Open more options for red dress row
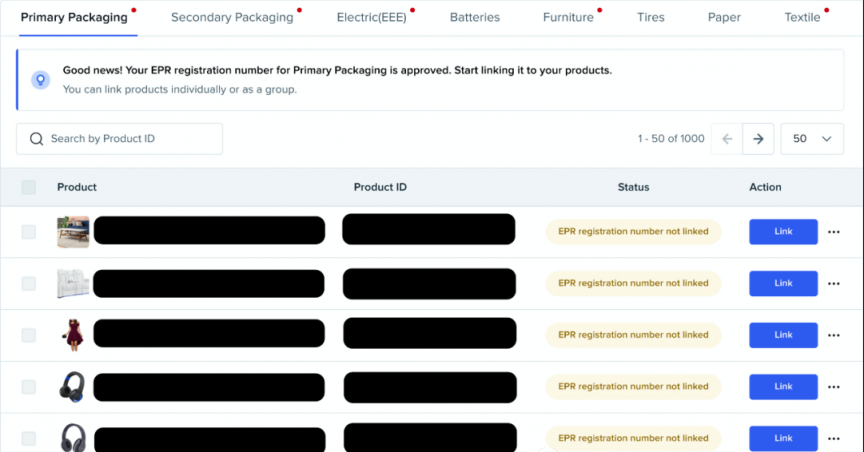This screenshot has height=452, width=864. [834, 335]
